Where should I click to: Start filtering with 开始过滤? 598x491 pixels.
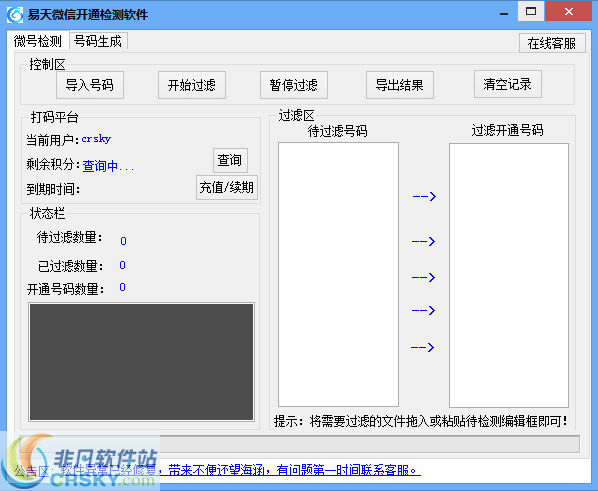(192, 85)
